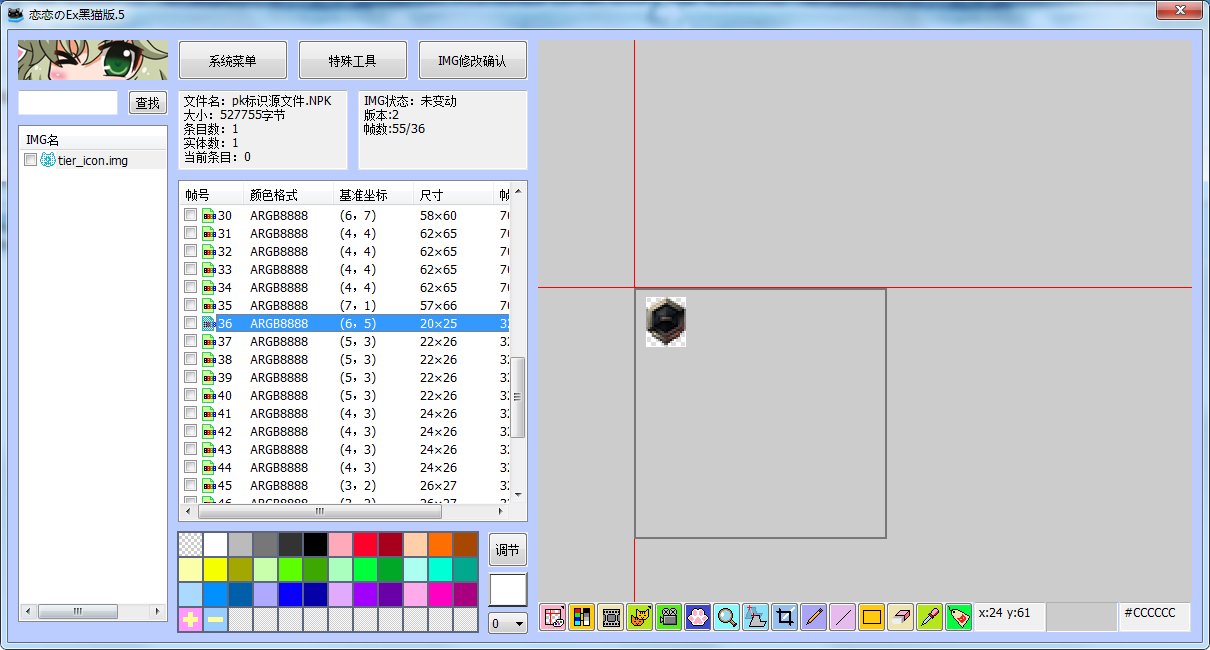Add a color with the plus palette icon
This screenshot has width=1210, height=650.
(190, 620)
